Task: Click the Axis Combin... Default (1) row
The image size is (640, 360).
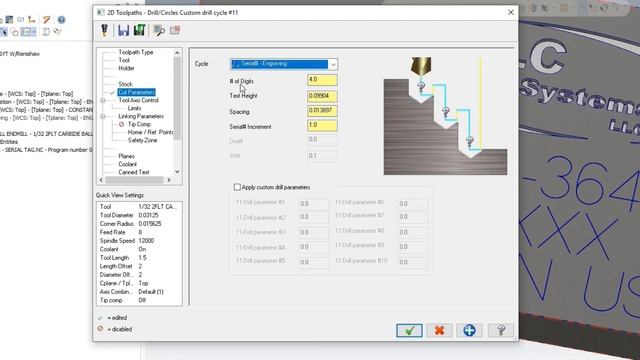Action: point(131,292)
